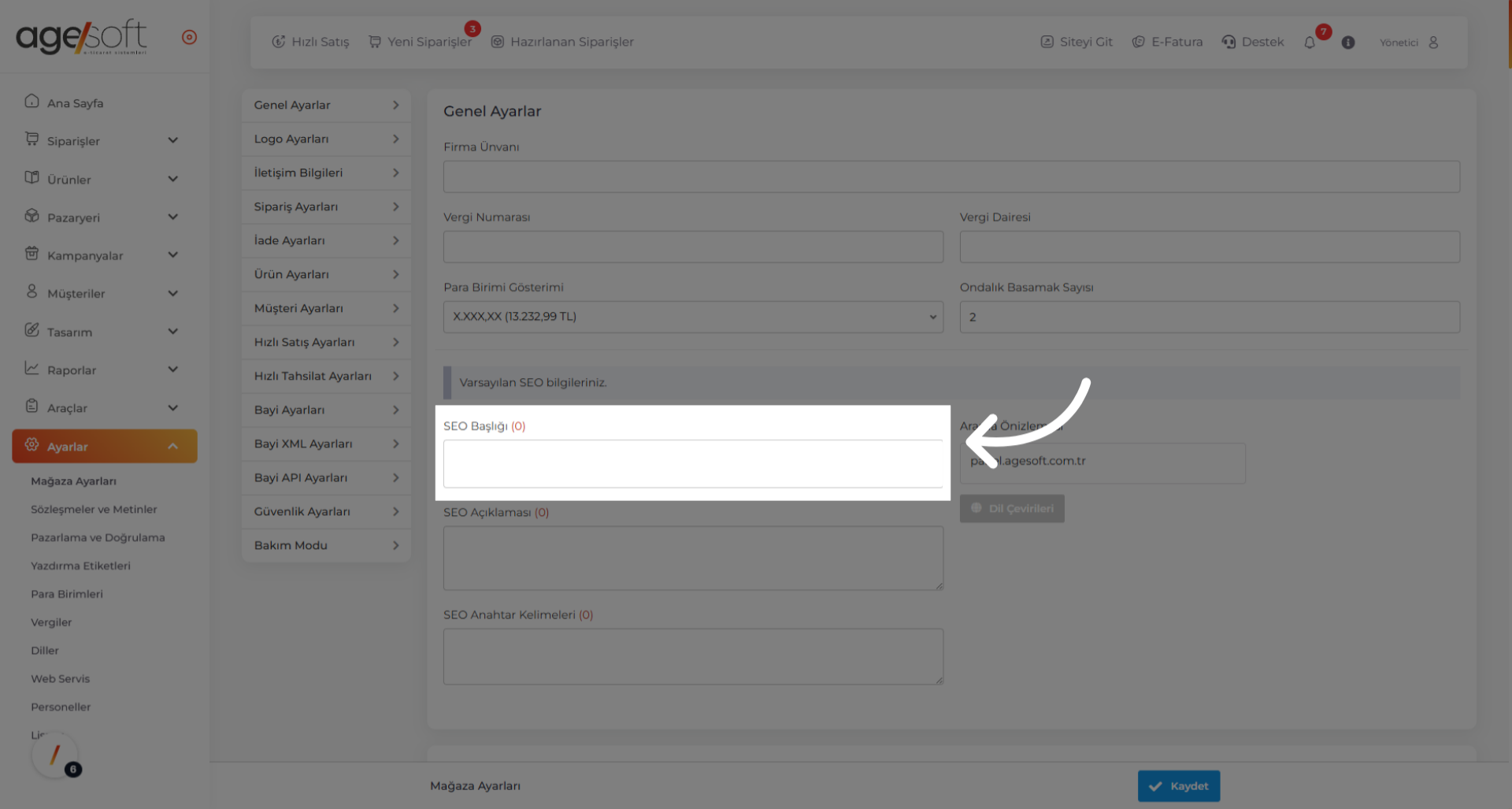Select Ürün Ayarları settings category

tap(326, 274)
